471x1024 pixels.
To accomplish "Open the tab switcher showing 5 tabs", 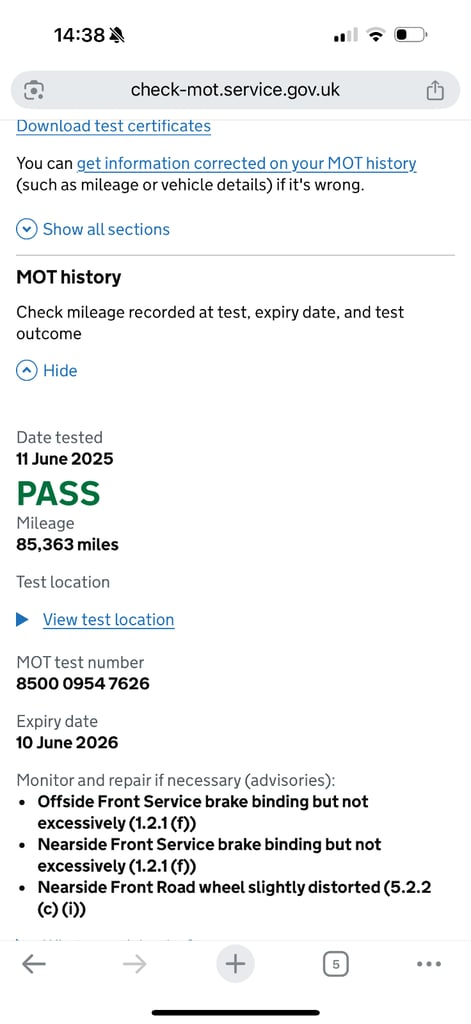I will (336, 964).
